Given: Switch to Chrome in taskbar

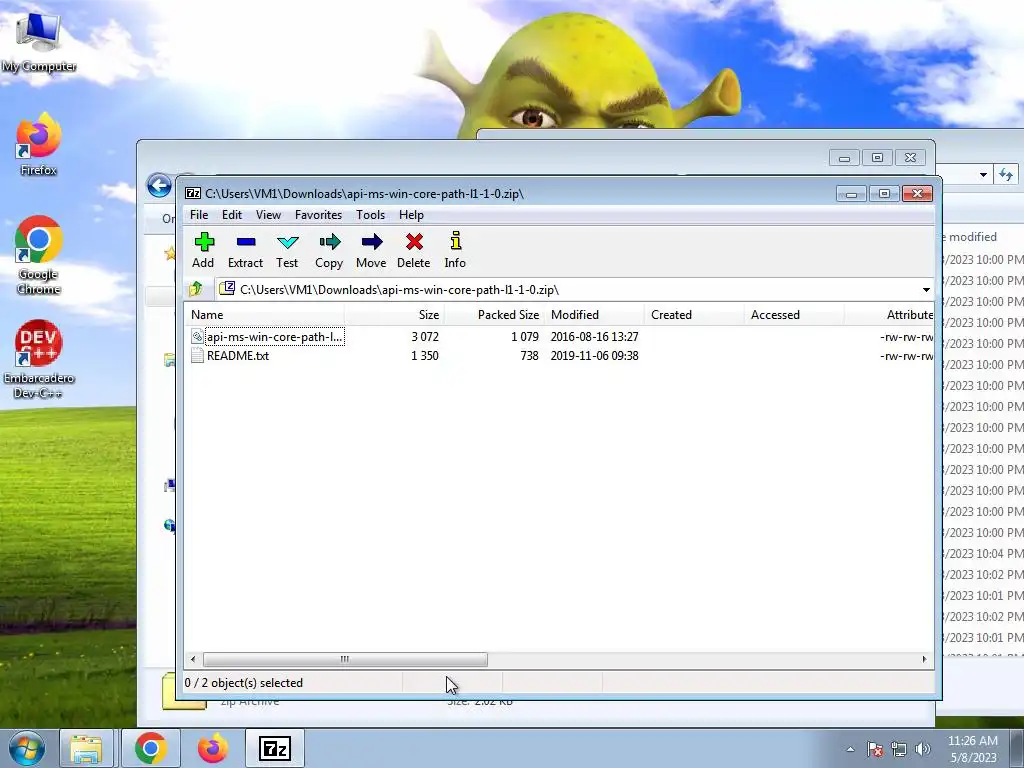Looking at the screenshot, I should 151,748.
